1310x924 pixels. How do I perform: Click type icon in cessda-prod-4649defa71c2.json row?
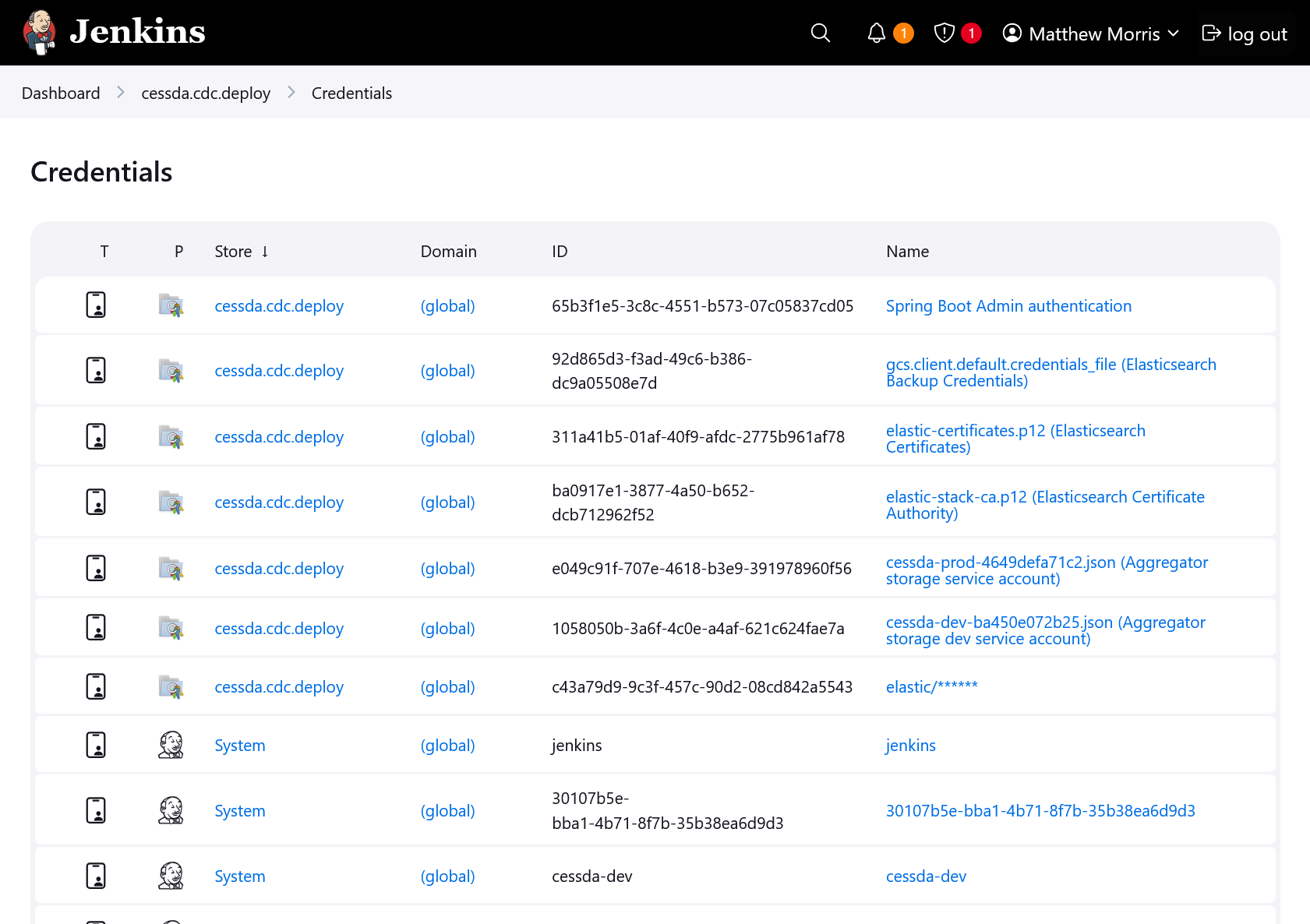tap(96, 568)
